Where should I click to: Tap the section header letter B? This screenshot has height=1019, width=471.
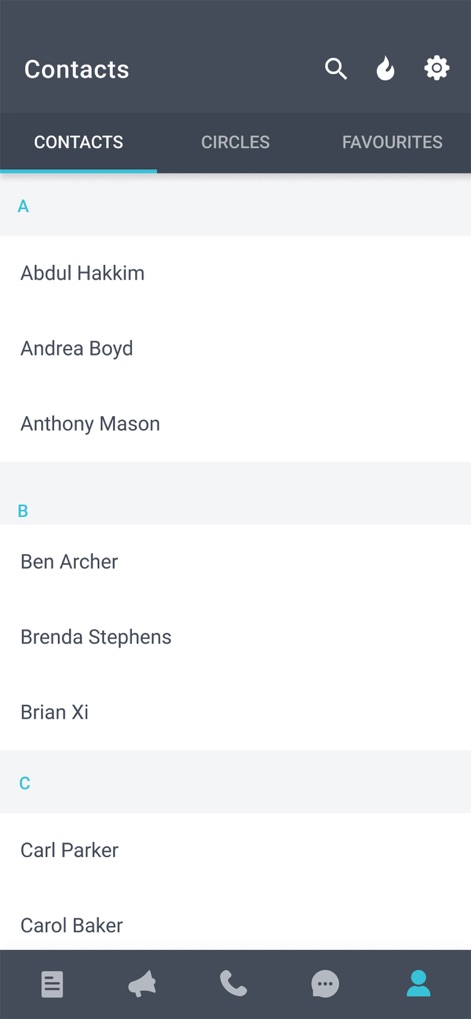coord(23,511)
